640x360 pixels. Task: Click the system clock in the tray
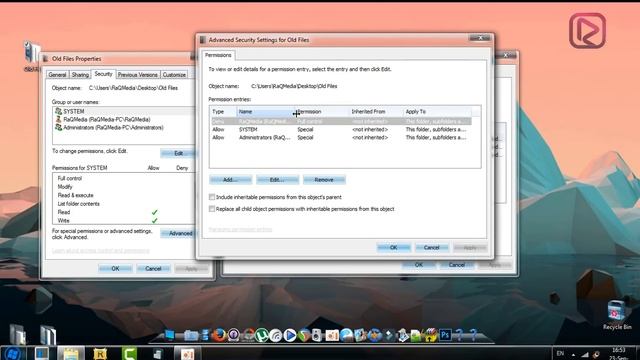619,353
